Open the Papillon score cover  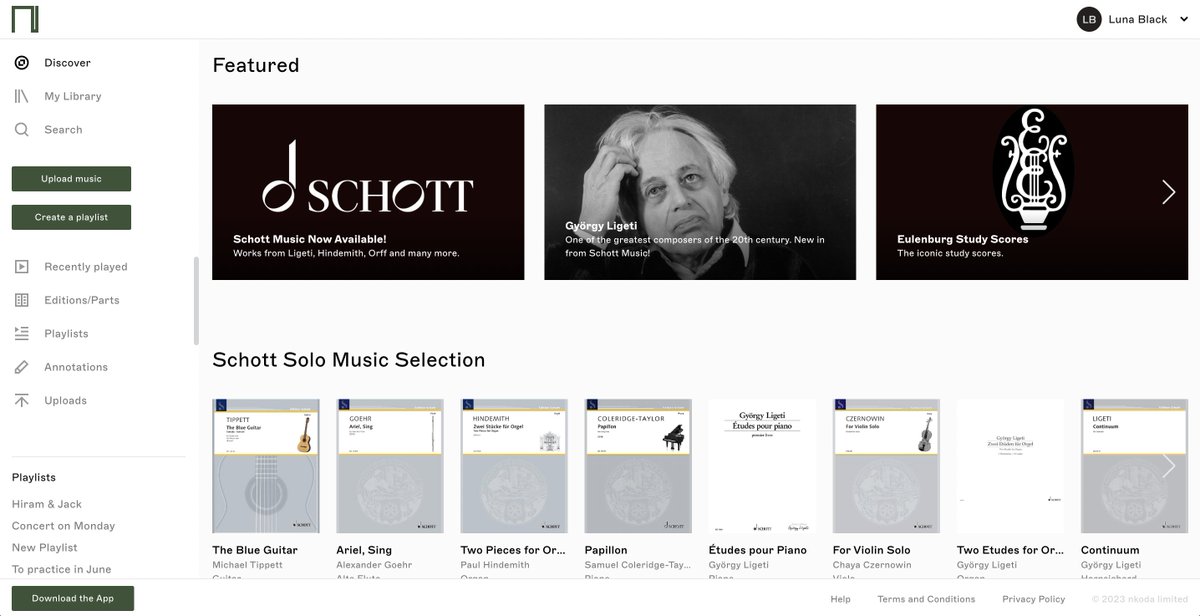point(638,466)
